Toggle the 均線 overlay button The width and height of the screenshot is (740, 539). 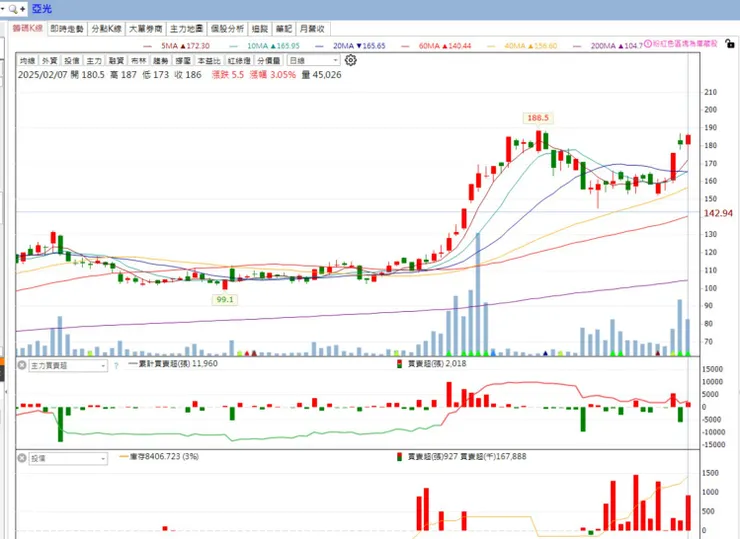(x=27, y=60)
